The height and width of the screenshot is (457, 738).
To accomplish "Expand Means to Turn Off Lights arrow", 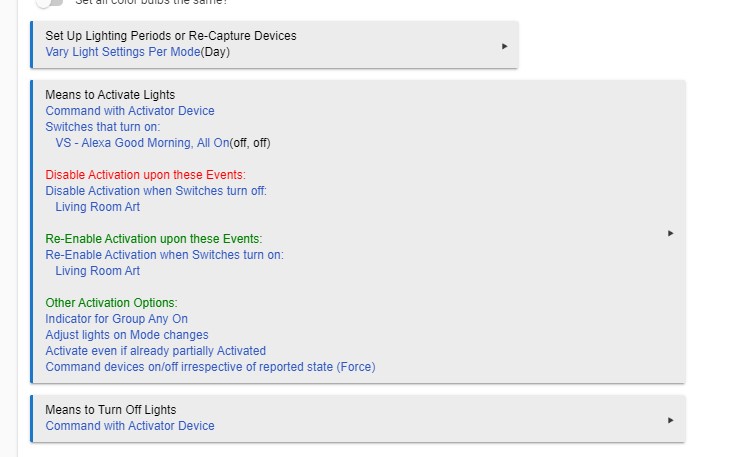I will tap(671, 420).
